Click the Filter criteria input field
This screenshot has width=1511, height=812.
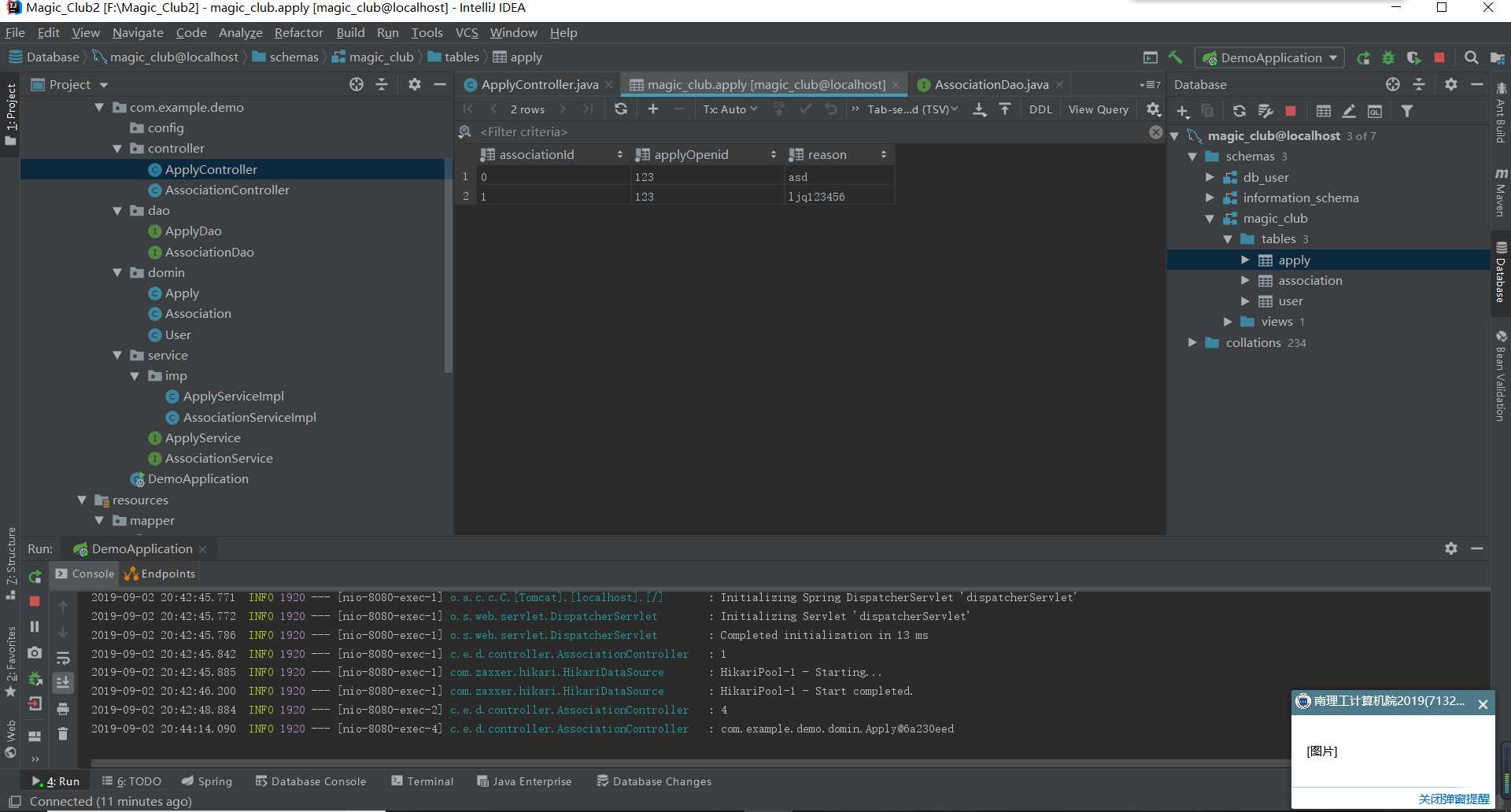tap(811, 132)
